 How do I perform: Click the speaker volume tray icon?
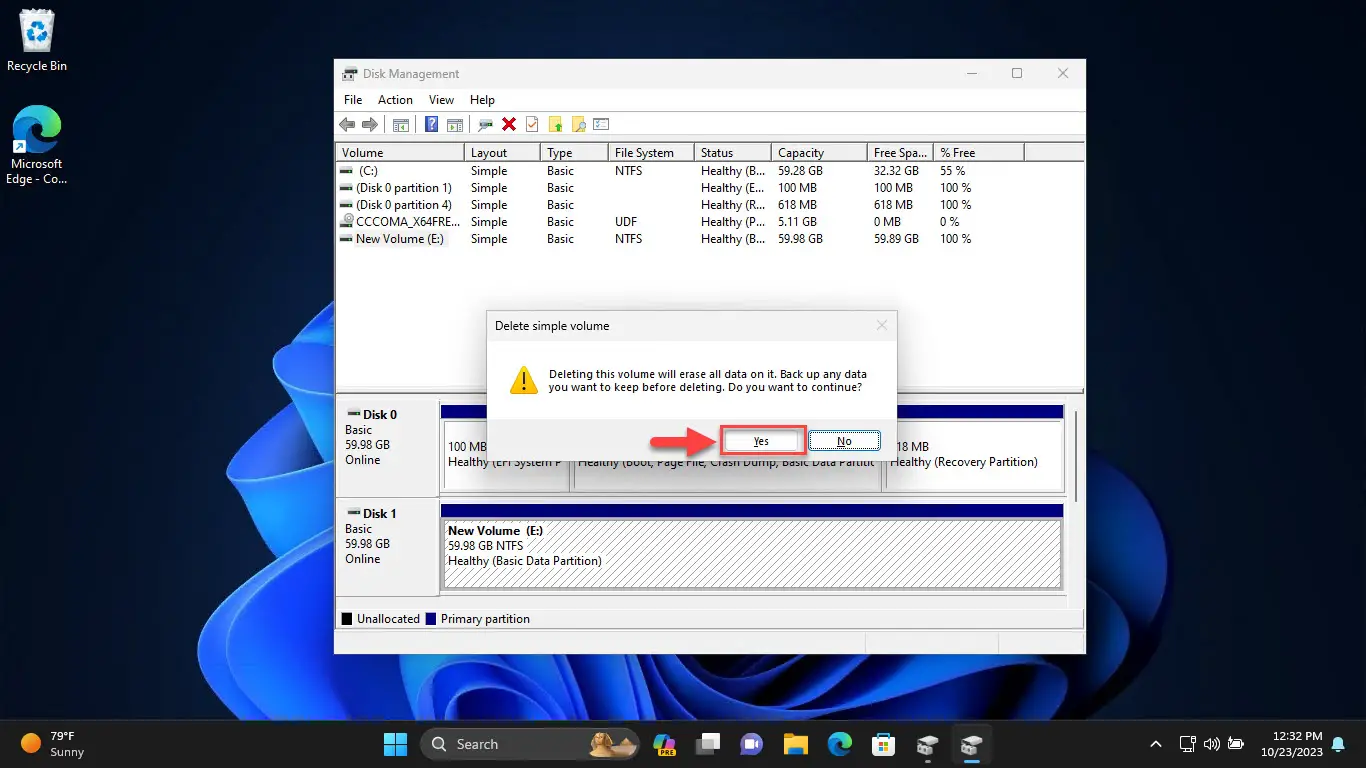pyautogui.click(x=1212, y=744)
